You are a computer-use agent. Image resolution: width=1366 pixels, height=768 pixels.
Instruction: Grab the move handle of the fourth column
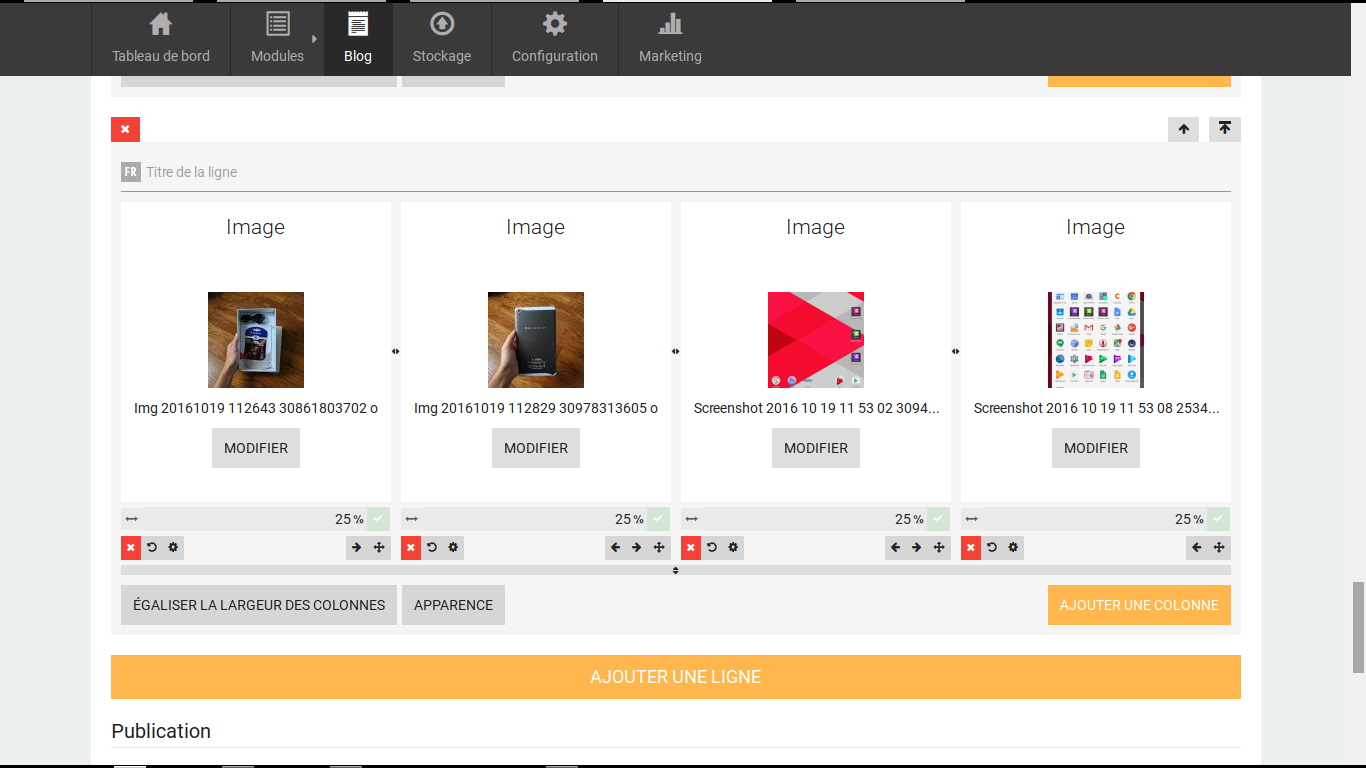[x=1219, y=548]
